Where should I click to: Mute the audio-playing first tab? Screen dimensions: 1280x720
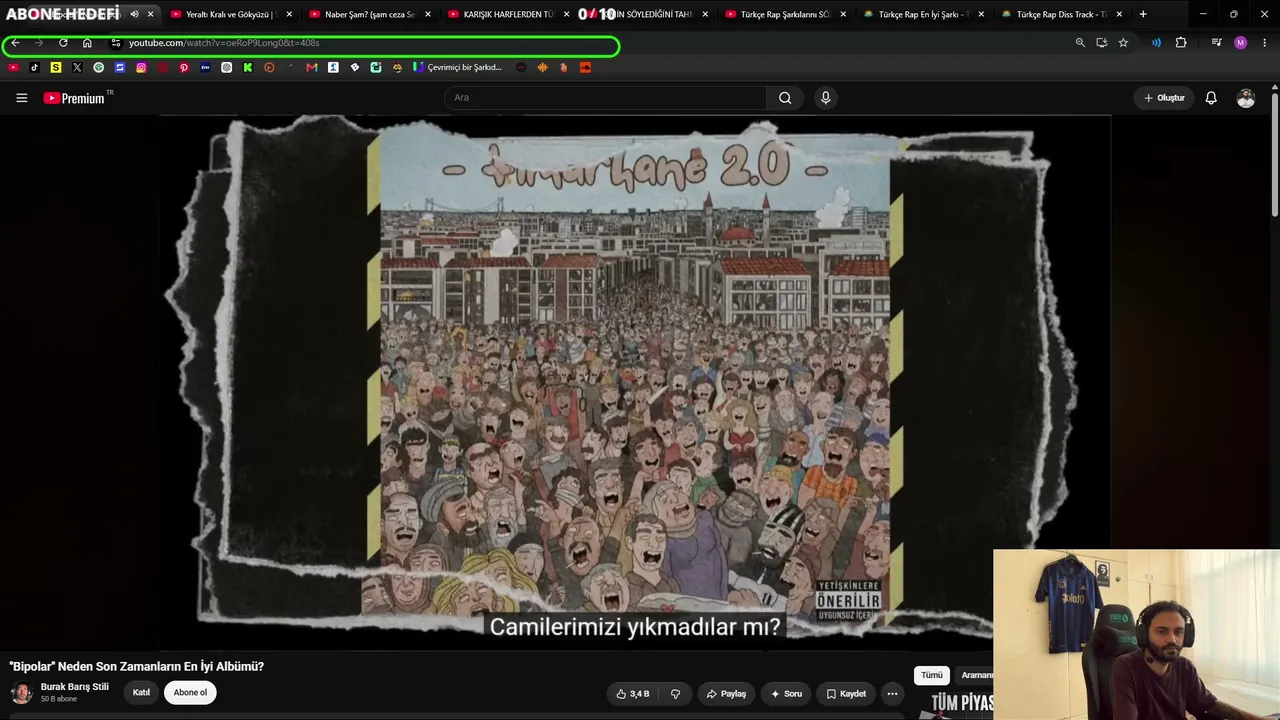tap(134, 14)
